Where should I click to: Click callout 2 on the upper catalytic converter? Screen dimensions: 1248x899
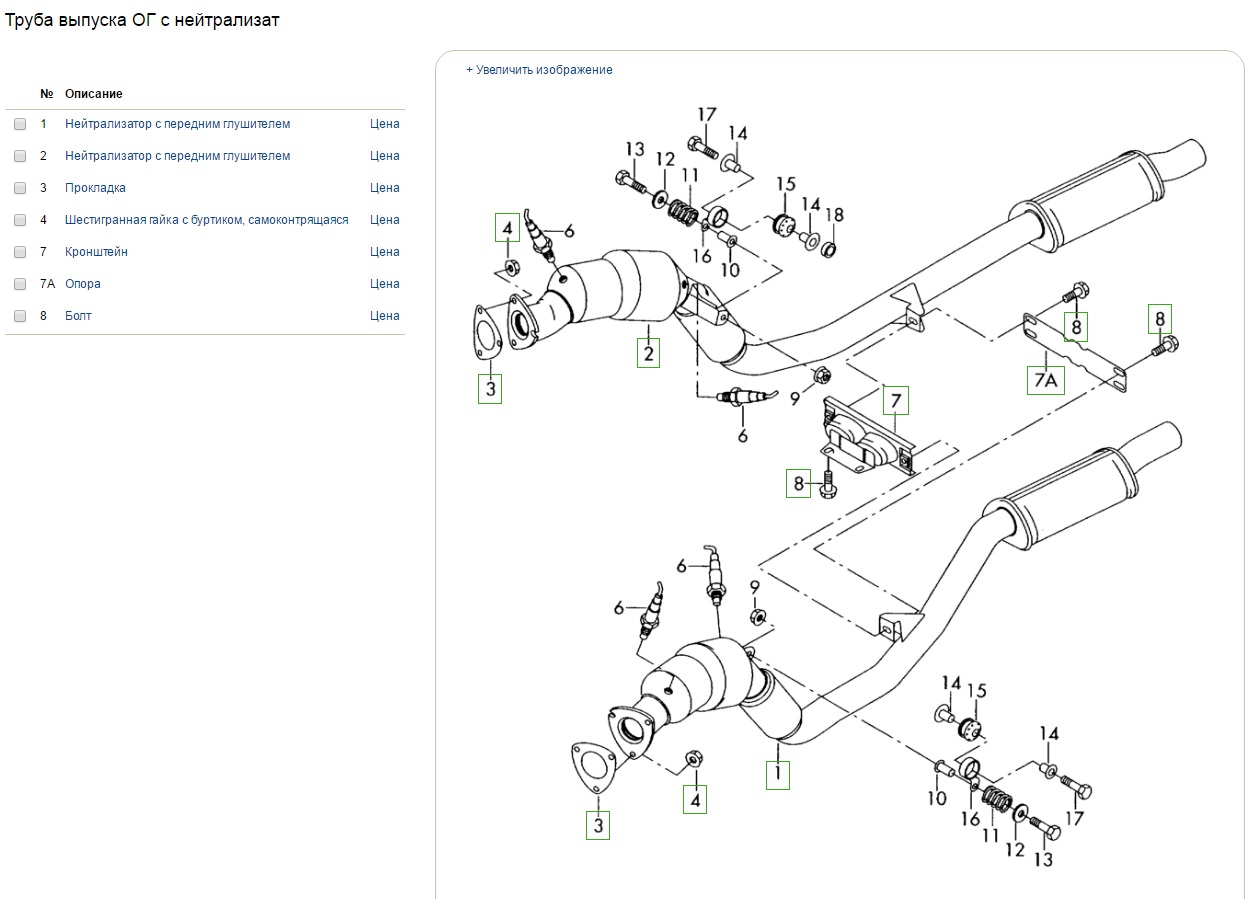(x=648, y=353)
